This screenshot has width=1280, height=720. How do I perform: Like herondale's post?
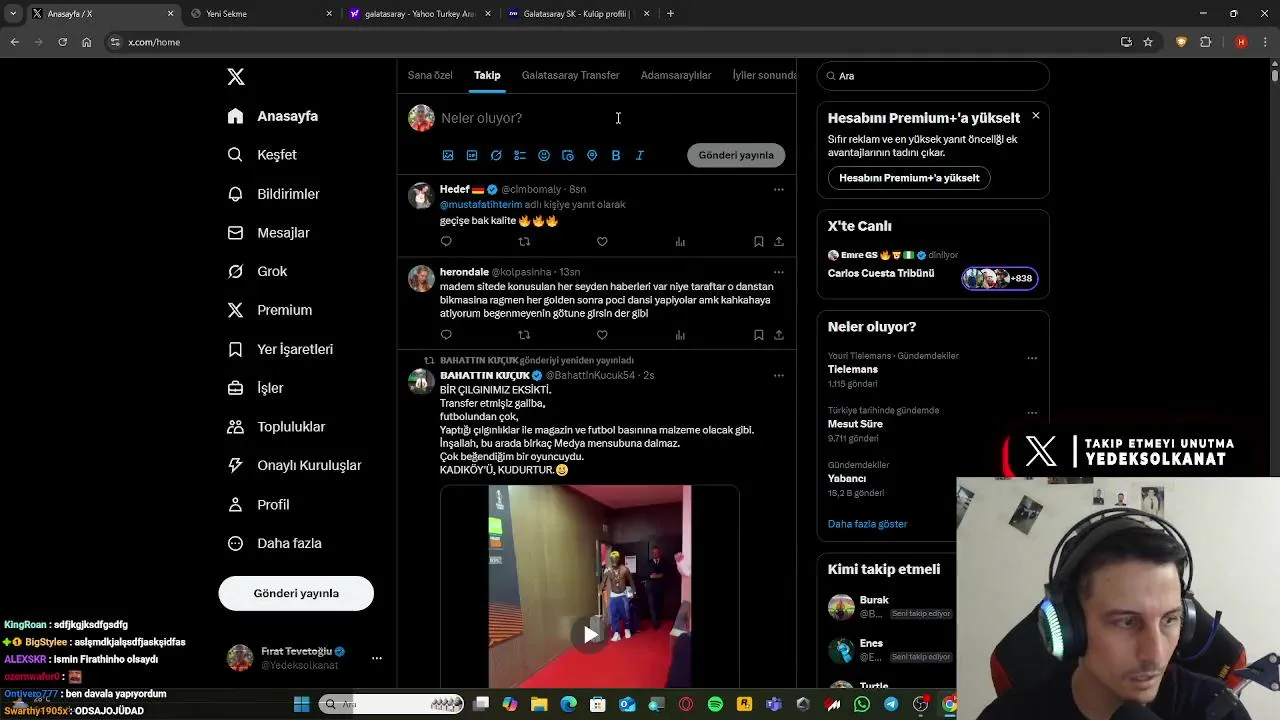[602, 335]
